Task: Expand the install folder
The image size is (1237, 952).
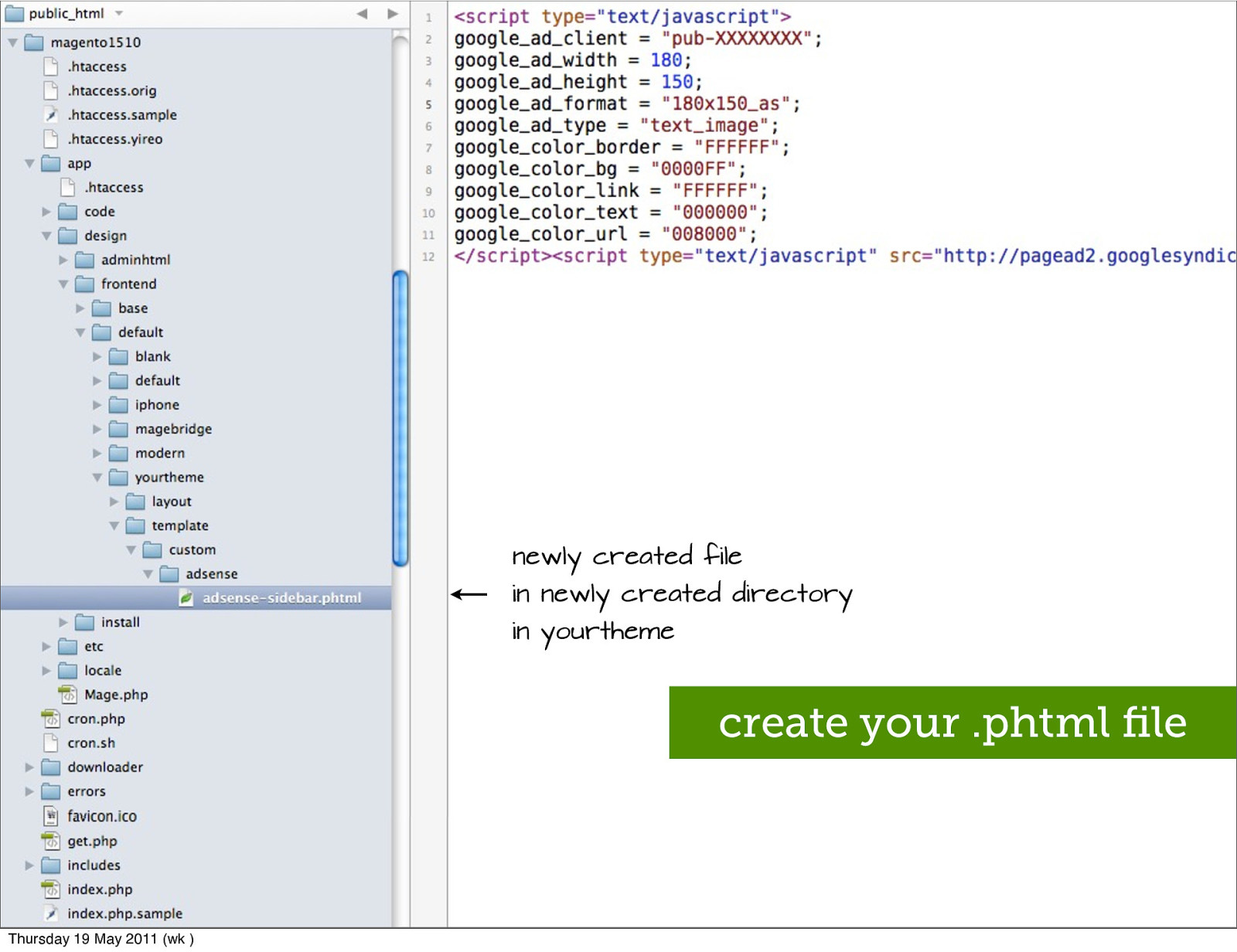Action: tap(63, 622)
